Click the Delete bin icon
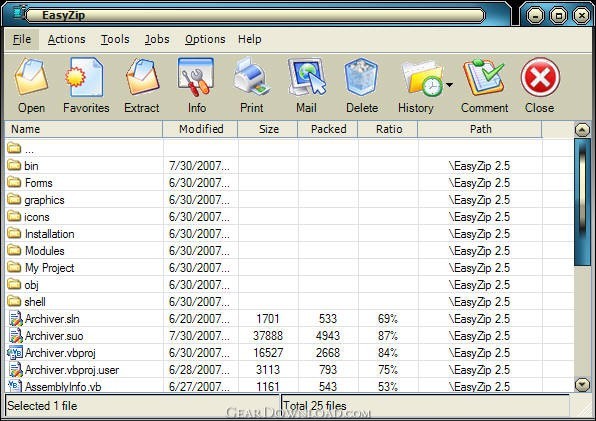 click(361, 77)
